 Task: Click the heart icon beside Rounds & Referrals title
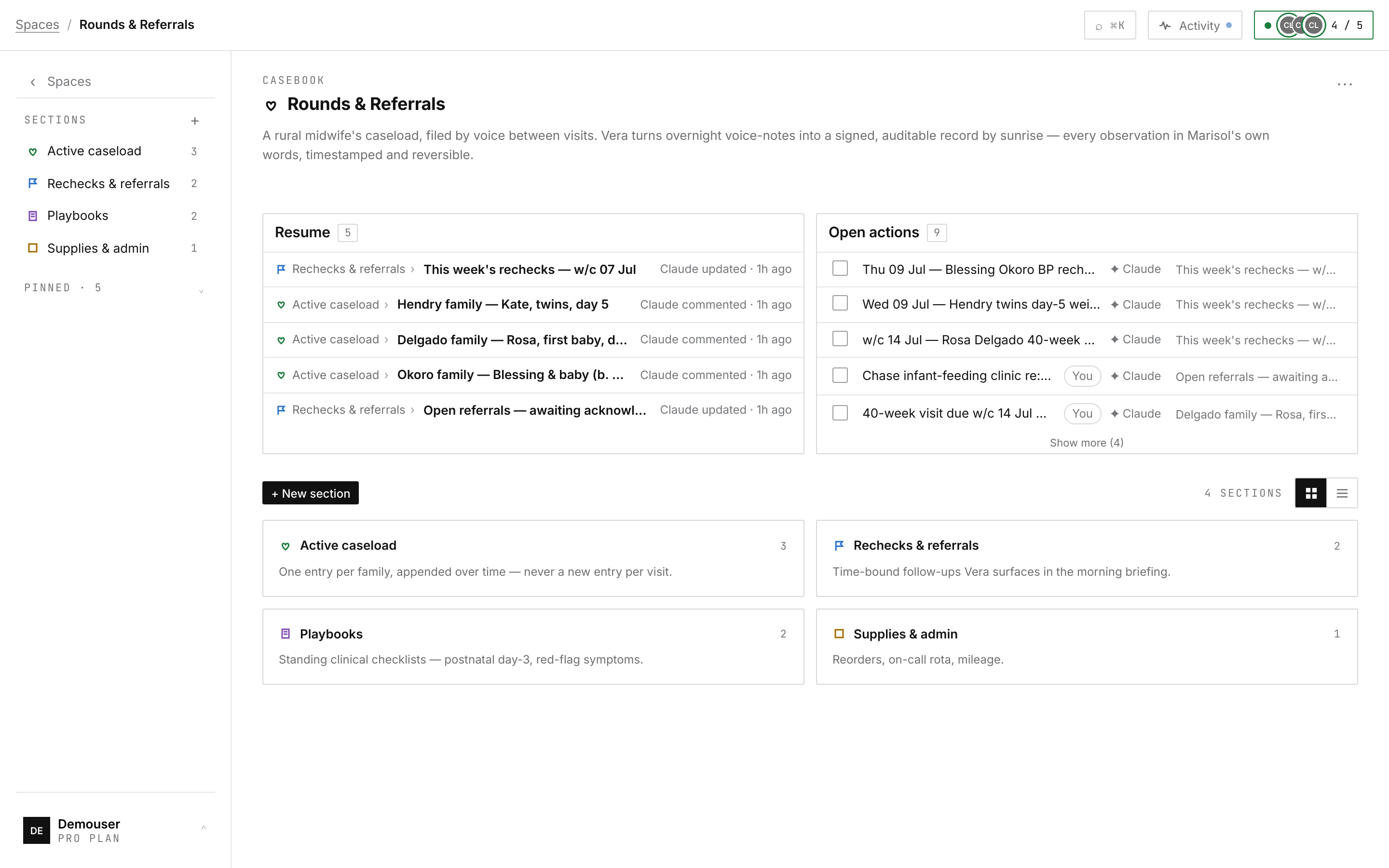pos(271,105)
